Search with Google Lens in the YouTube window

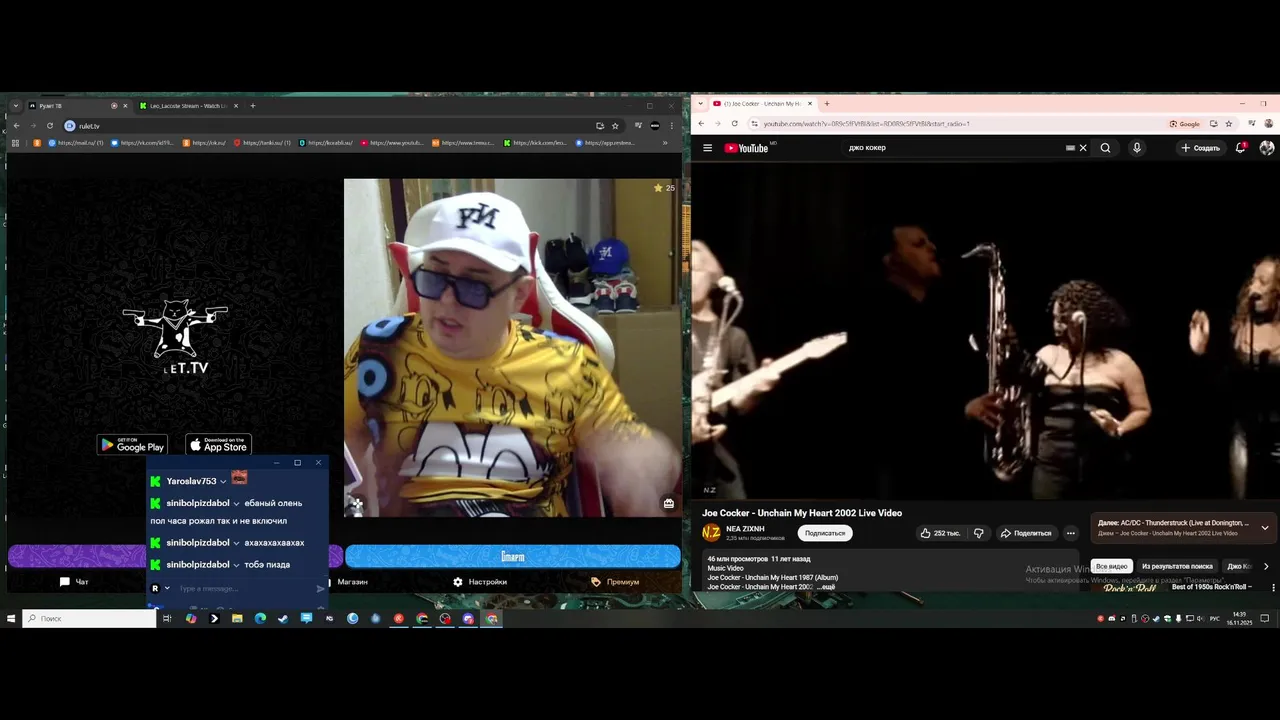point(1185,124)
